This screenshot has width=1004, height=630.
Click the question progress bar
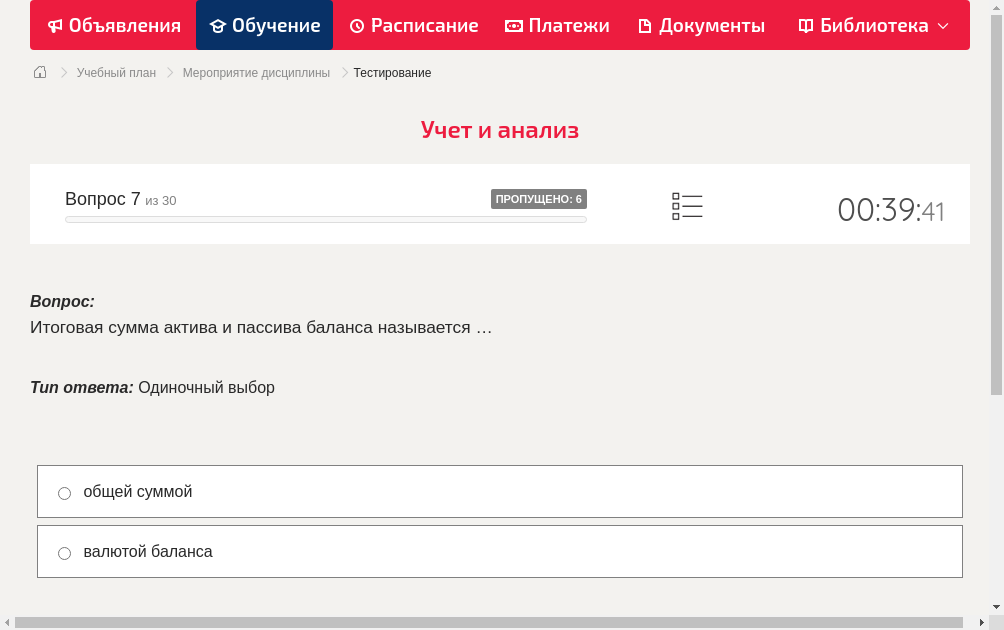(325, 219)
